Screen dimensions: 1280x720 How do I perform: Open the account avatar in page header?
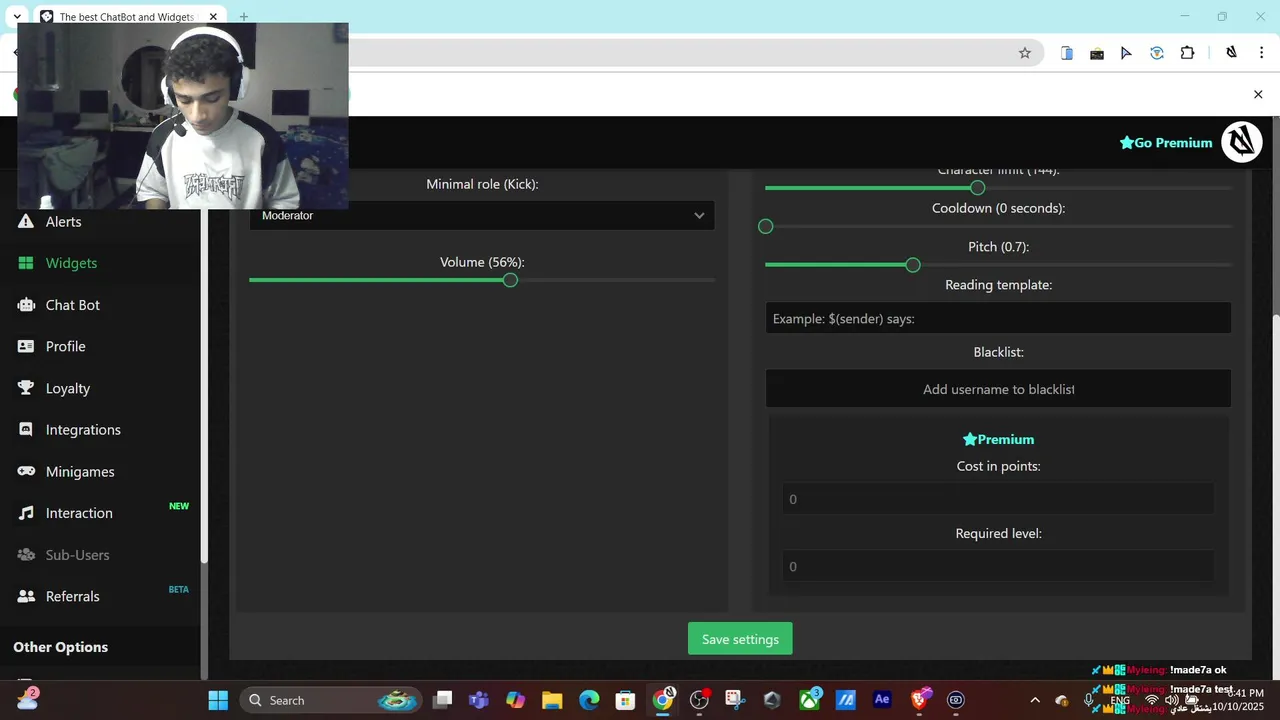point(1242,142)
